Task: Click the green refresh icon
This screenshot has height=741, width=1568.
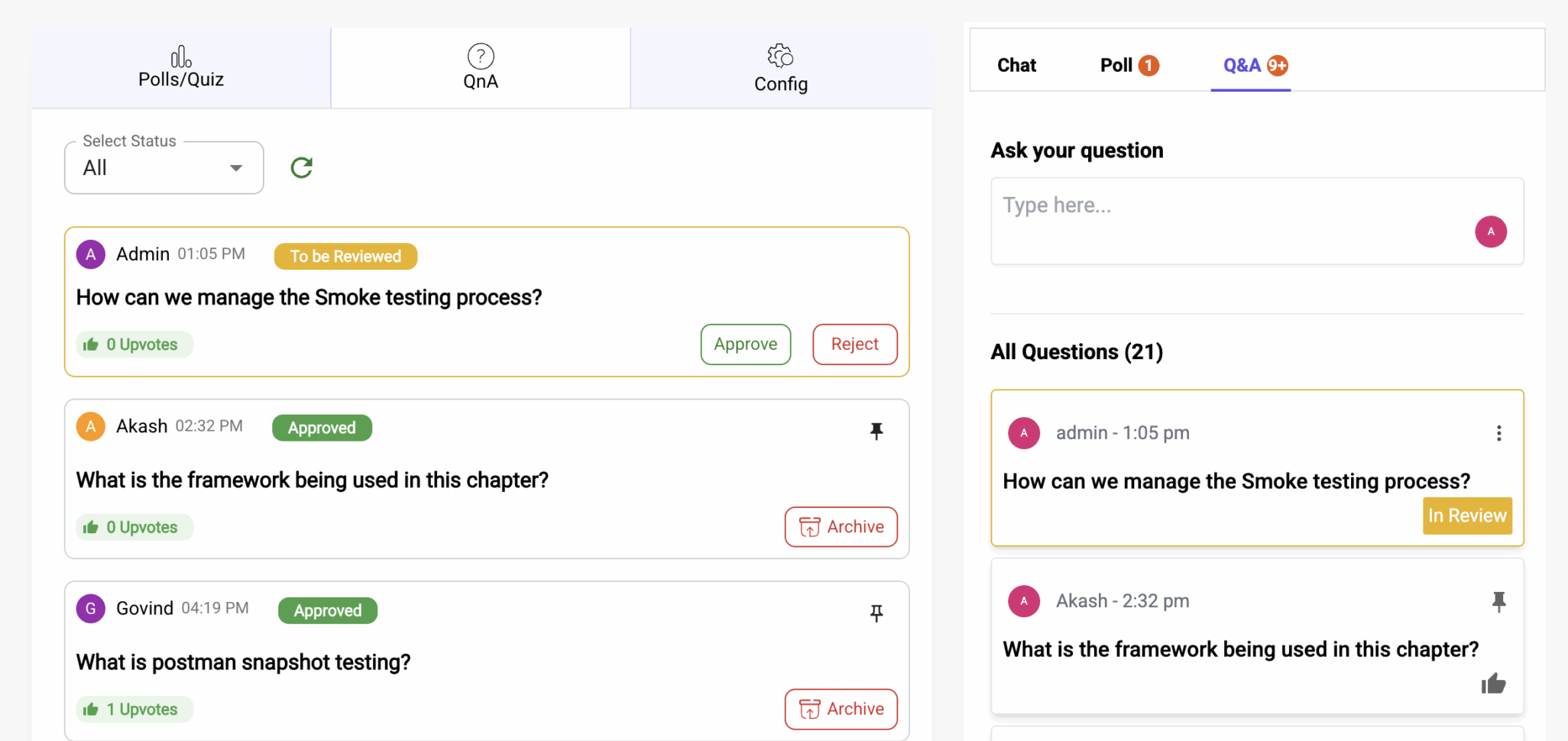Action: (302, 167)
